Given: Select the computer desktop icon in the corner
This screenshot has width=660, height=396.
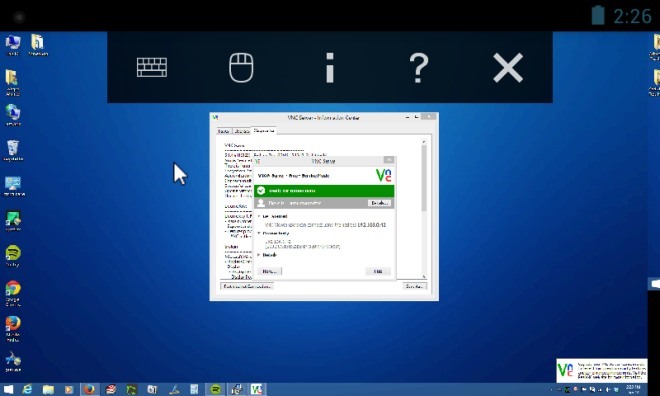Looking at the screenshot, I should 13,45.
